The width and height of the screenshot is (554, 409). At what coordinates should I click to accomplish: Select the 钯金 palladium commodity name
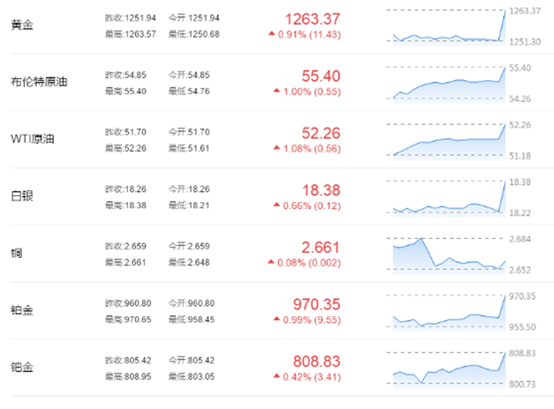coord(22,367)
